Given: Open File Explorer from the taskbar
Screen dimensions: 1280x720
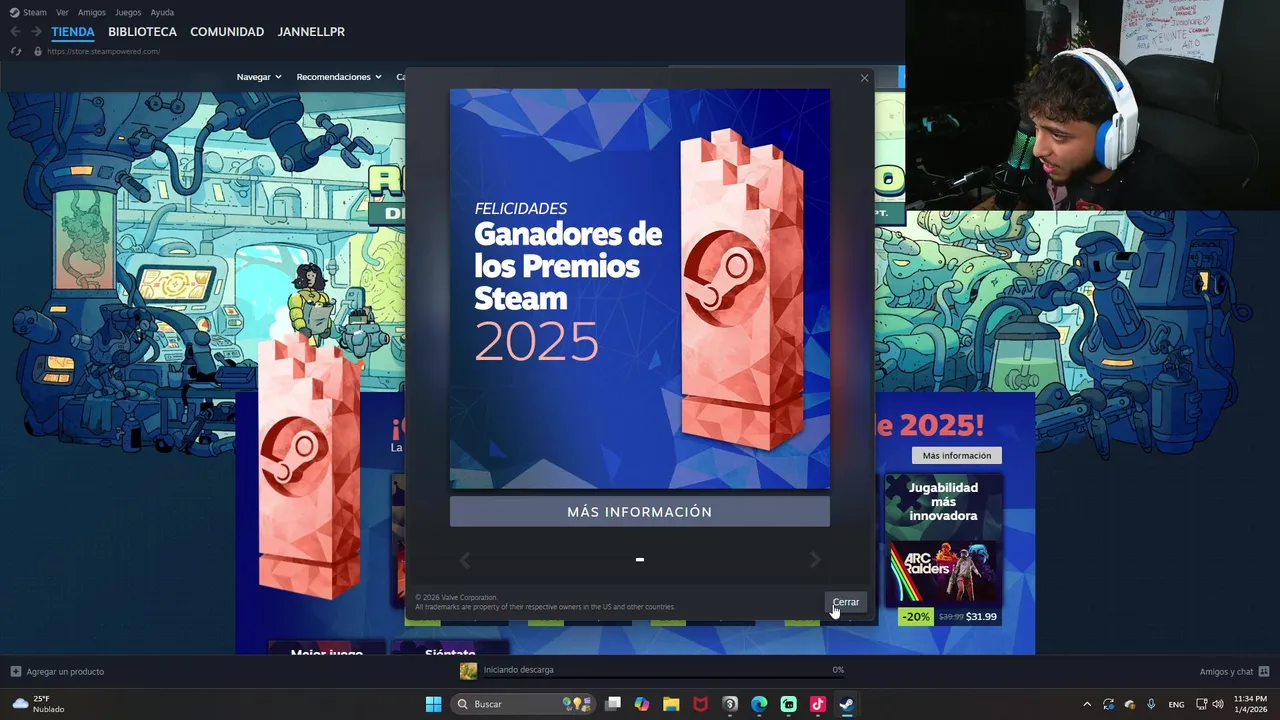Looking at the screenshot, I should (x=671, y=704).
